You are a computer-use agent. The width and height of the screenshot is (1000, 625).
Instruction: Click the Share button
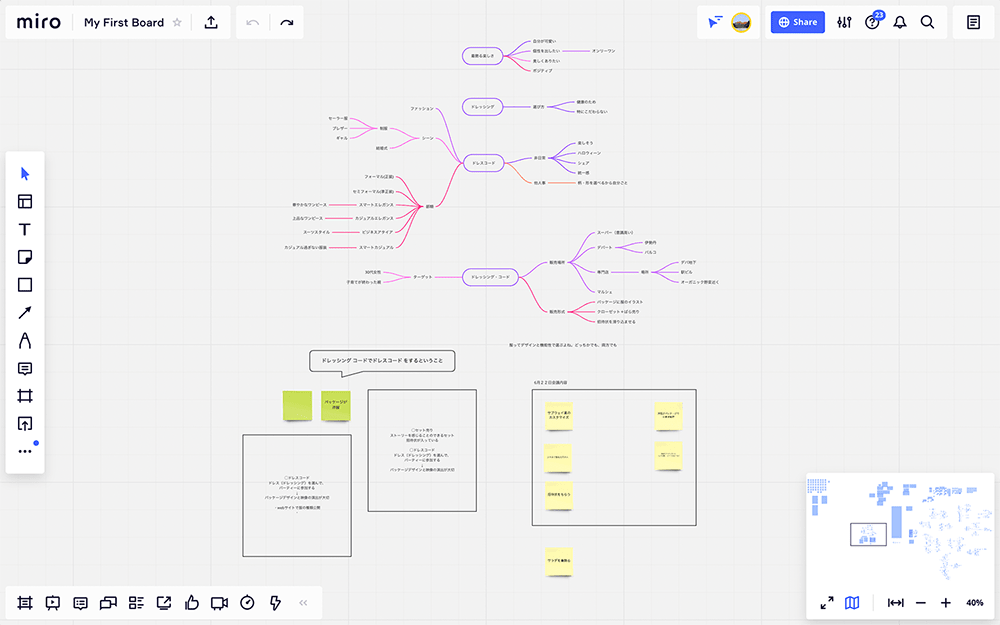[x=797, y=22]
